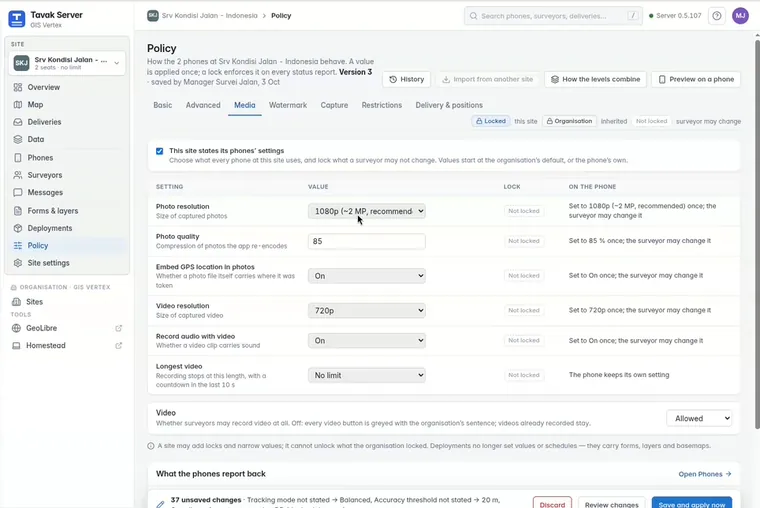Open the Messages chat icon
Viewport: 760px width, 508px height.
pyautogui.click(x=18, y=192)
